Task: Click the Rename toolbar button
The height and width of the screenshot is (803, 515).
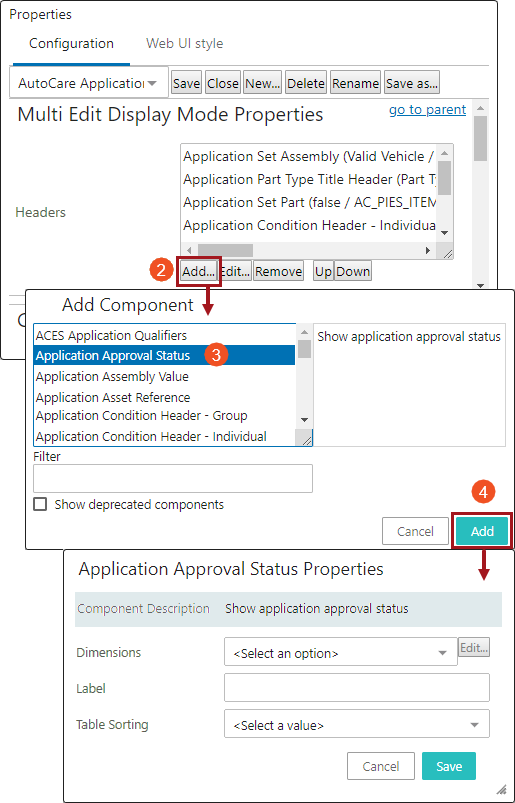Action: 355,83
